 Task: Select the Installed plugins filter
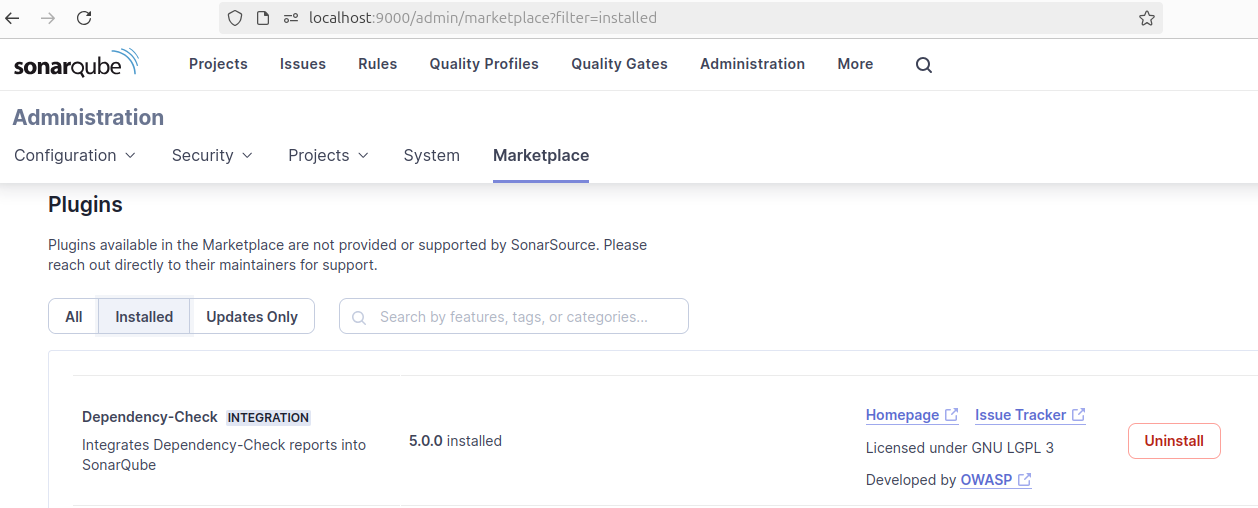click(x=144, y=317)
